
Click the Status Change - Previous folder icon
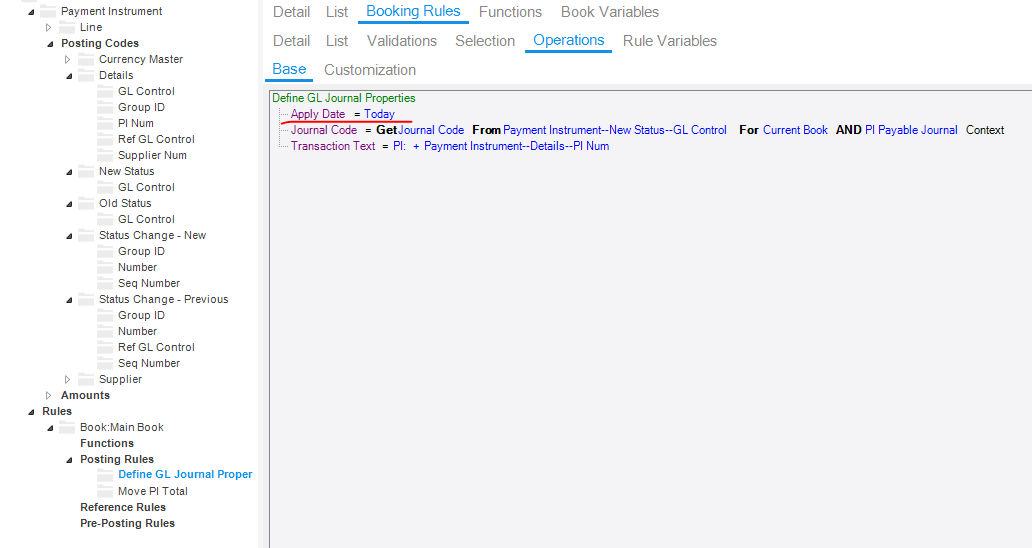click(86, 299)
